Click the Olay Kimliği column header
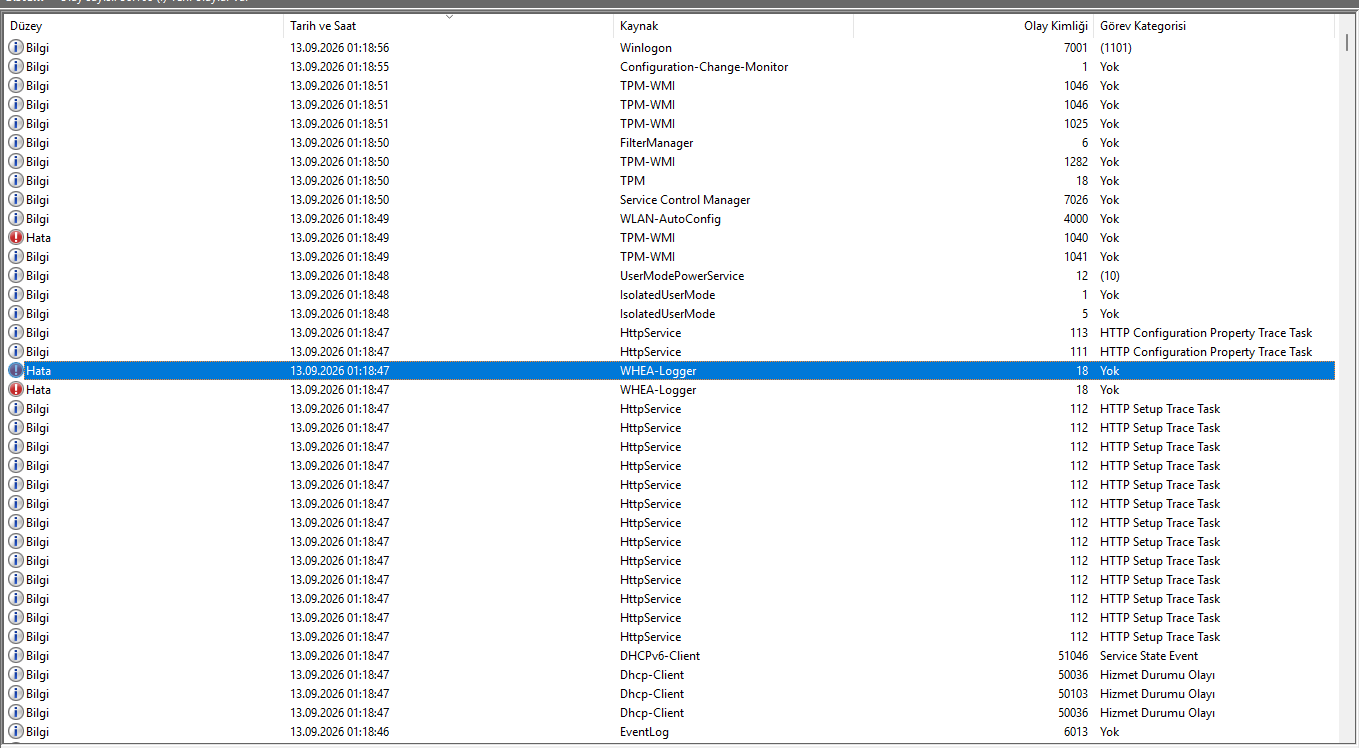1360x748 pixels. coord(974,26)
